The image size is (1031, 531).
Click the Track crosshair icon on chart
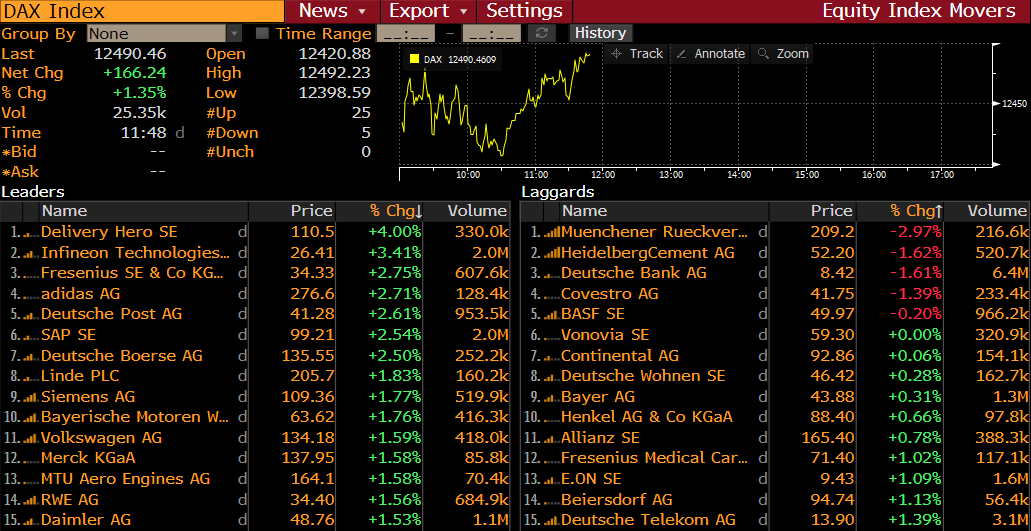click(617, 54)
